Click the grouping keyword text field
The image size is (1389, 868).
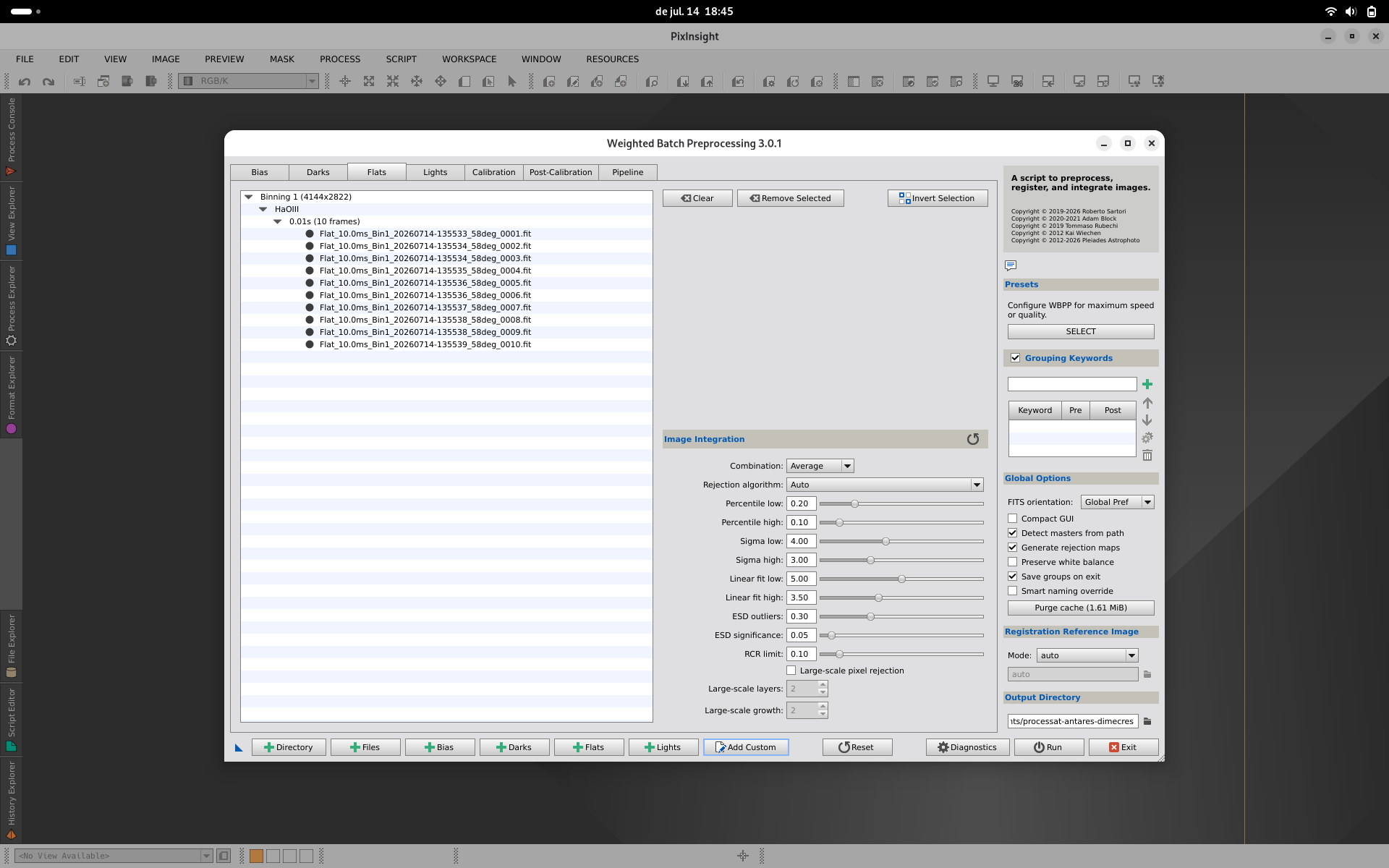(x=1072, y=384)
